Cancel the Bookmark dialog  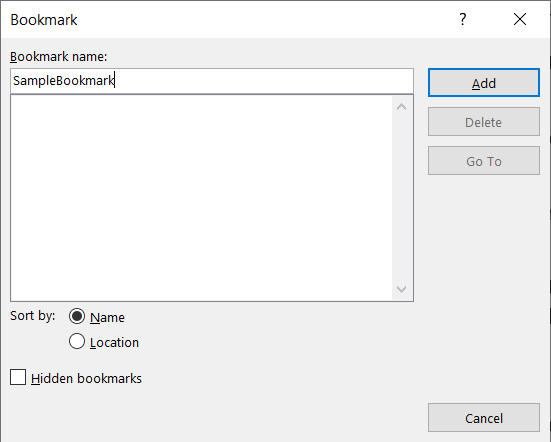click(484, 418)
